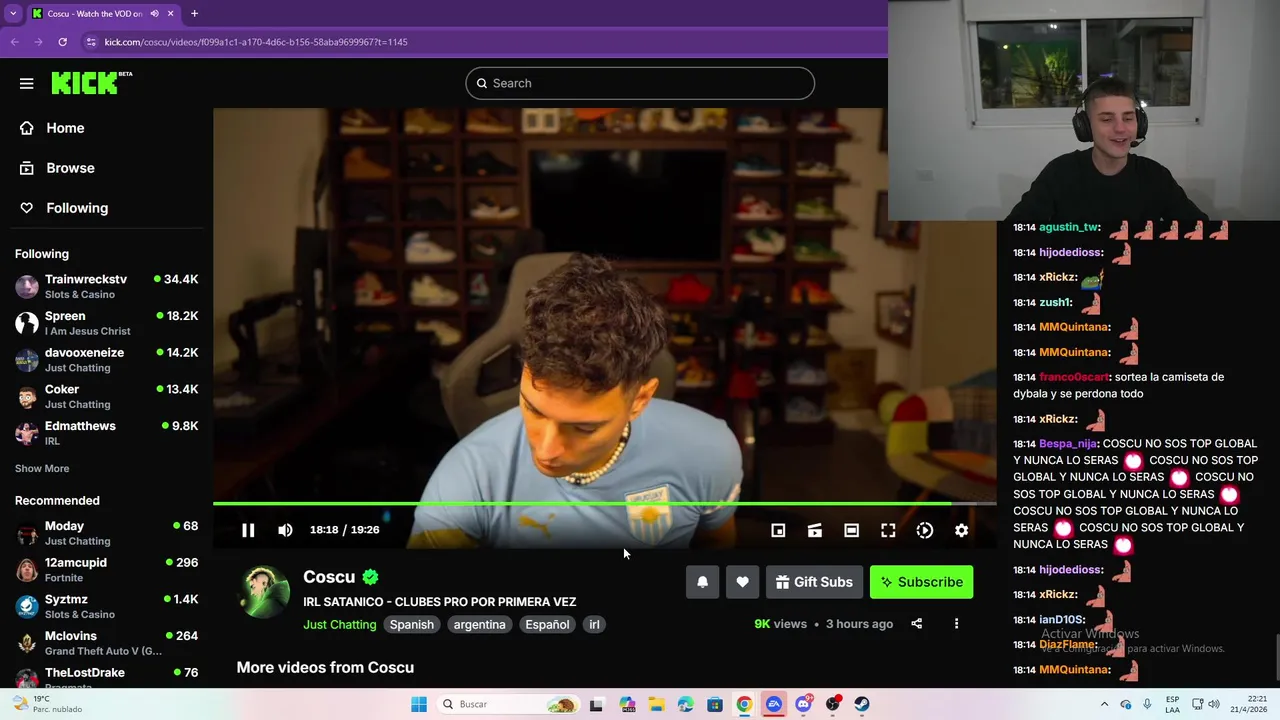The width and height of the screenshot is (1280, 720).
Task: Click the Bespa_nija username in chat
Action: click(1068, 443)
